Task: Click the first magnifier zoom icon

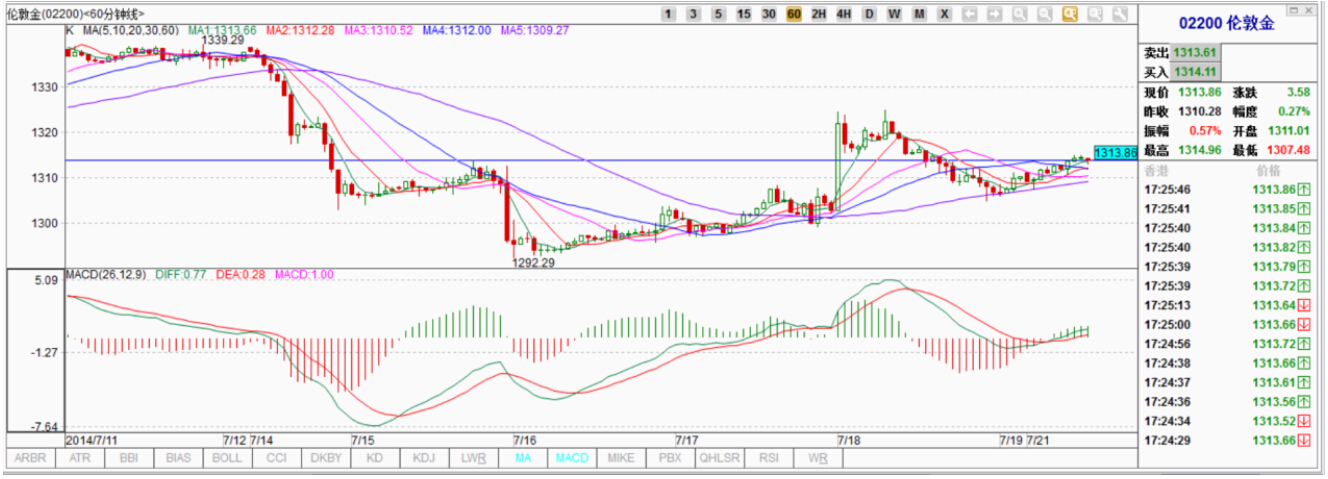Action: tap(1019, 14)
